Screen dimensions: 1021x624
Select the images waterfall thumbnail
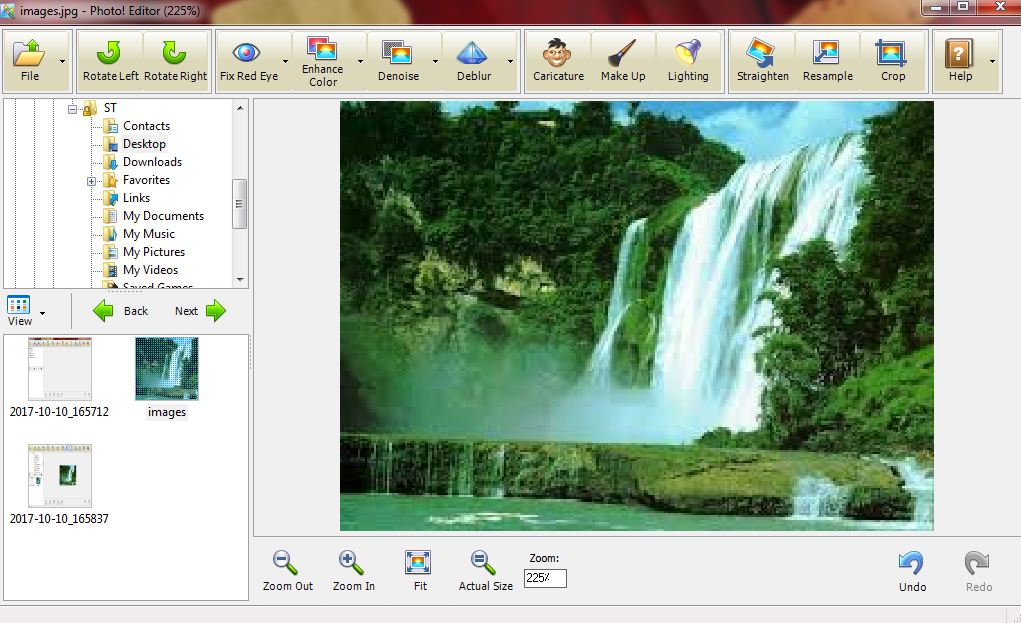coord(167,369)
